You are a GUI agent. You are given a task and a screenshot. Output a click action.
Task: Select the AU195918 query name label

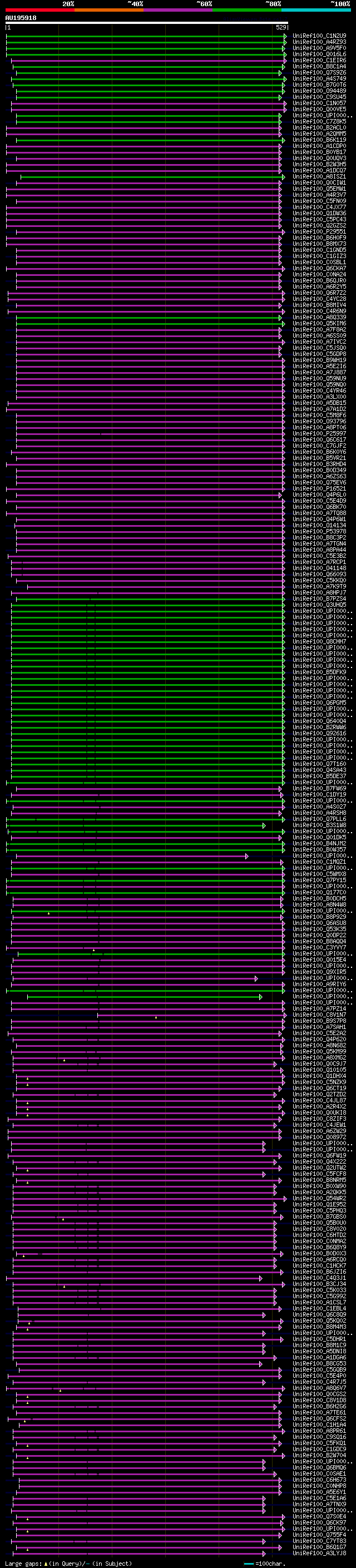pyautogui.click(x=21, y=18)
